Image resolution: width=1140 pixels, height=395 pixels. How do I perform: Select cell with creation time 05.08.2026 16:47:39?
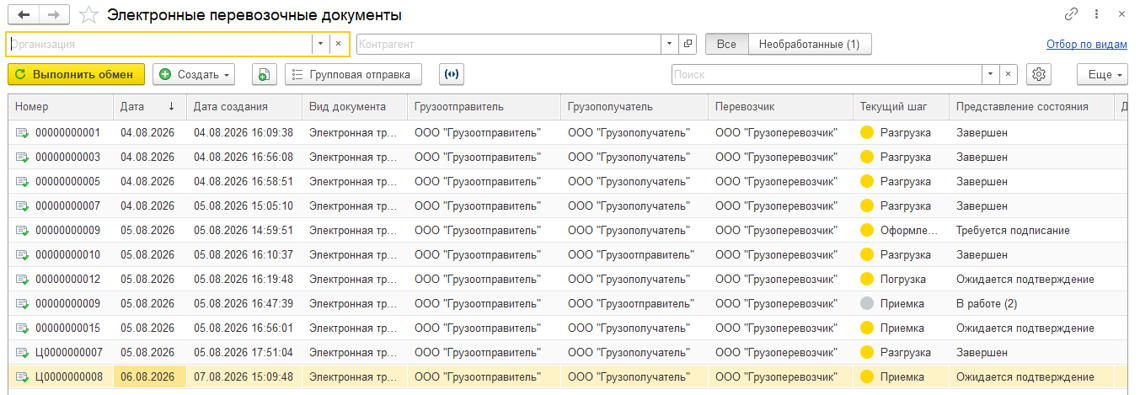244,303
